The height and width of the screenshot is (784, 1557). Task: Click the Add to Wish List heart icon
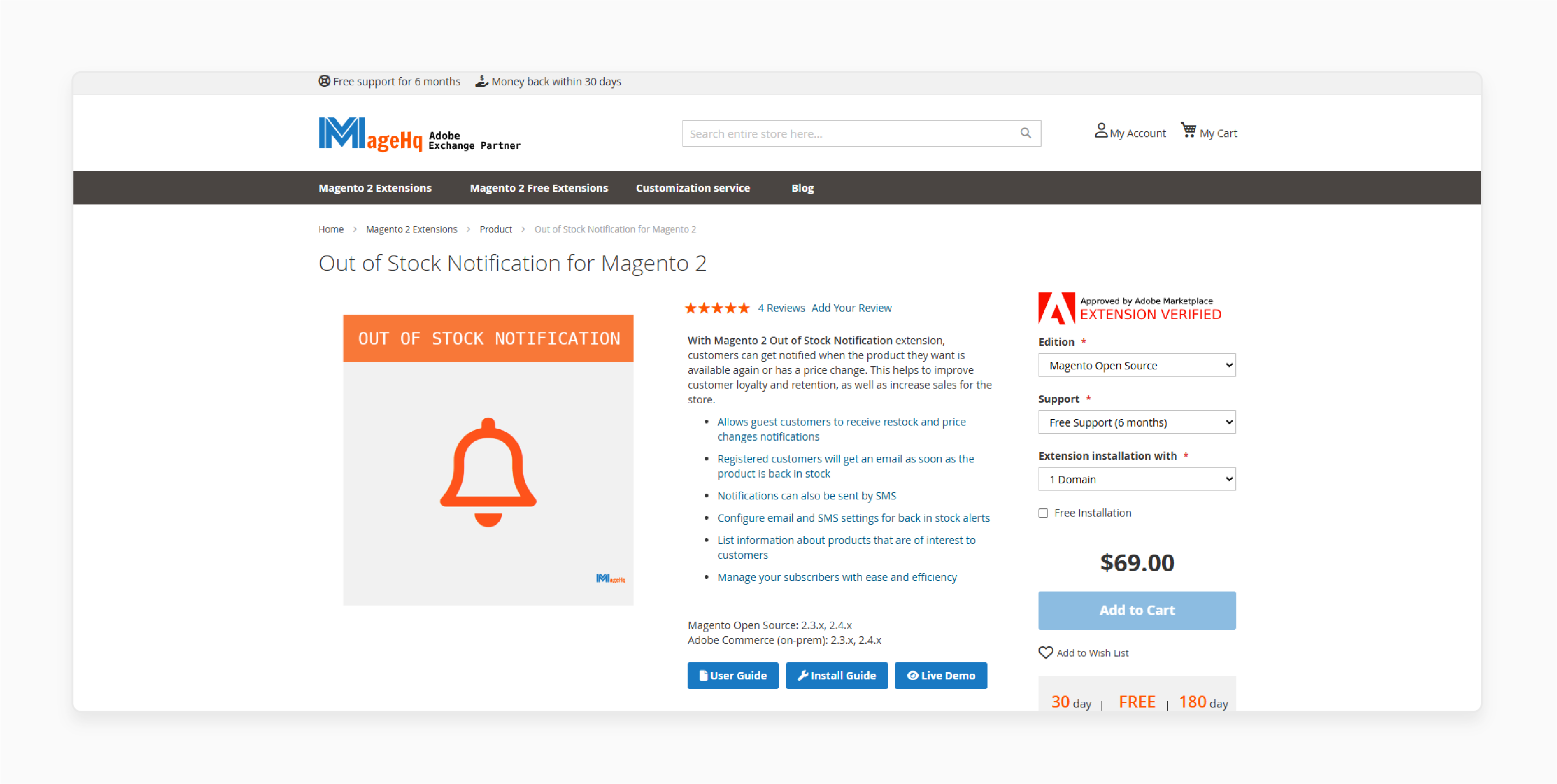coord(1045,652)
